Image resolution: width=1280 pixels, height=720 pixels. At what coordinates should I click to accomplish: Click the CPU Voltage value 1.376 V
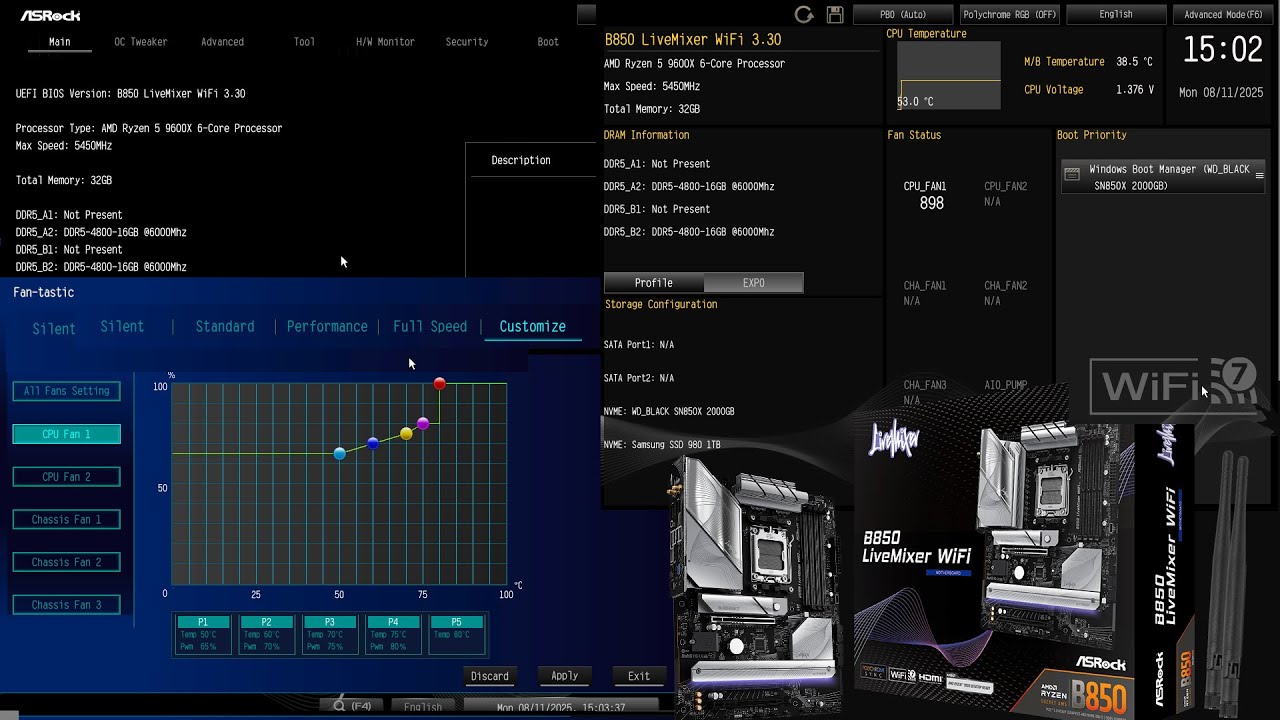[1135, 90]
